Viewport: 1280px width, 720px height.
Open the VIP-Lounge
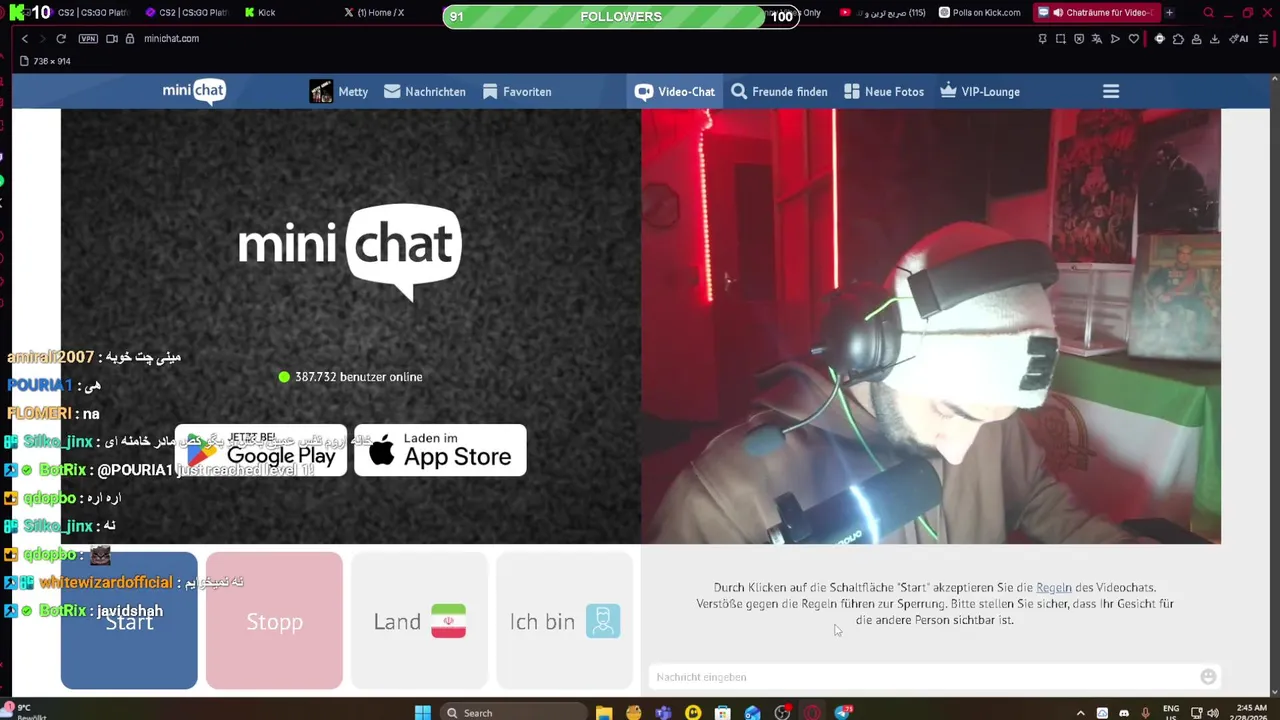pos(980,91)
